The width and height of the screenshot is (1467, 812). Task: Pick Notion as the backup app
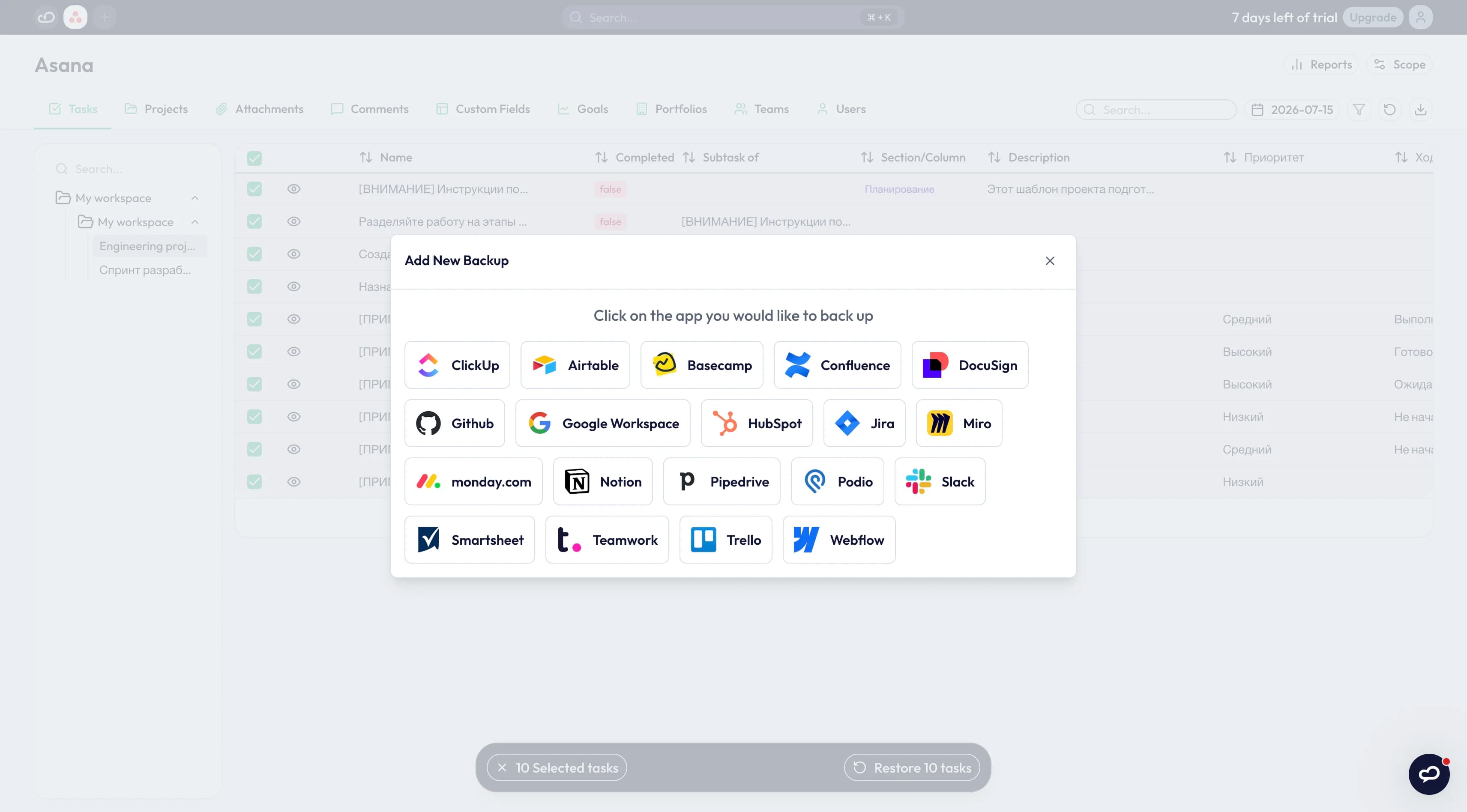coord(603,481)
